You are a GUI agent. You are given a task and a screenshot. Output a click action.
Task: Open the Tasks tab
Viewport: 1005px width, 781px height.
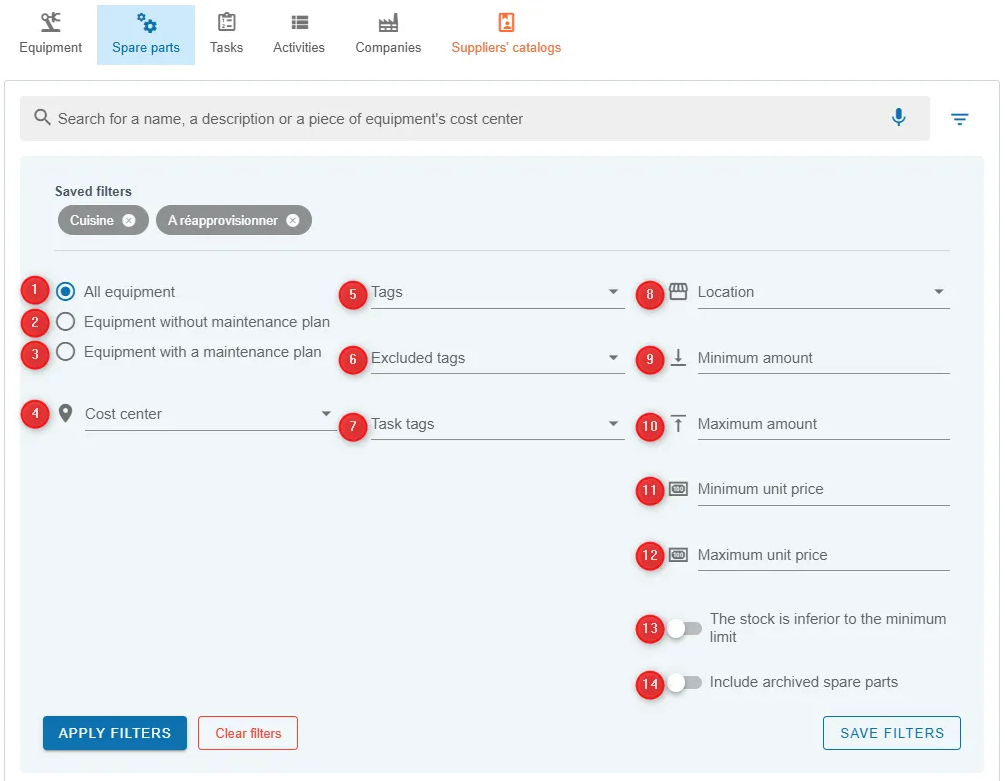pos(226,35)
